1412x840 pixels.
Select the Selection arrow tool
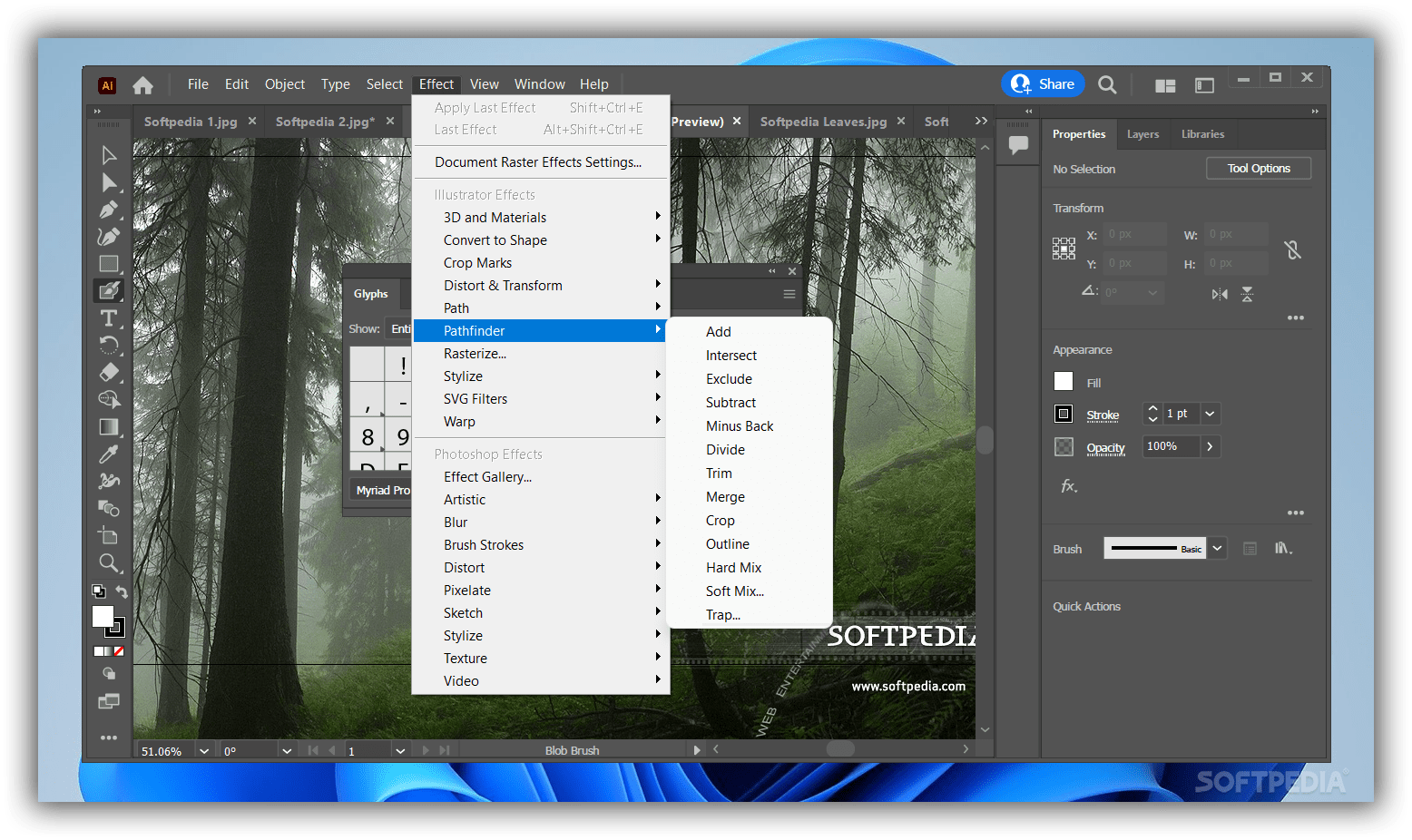(109, 155)
